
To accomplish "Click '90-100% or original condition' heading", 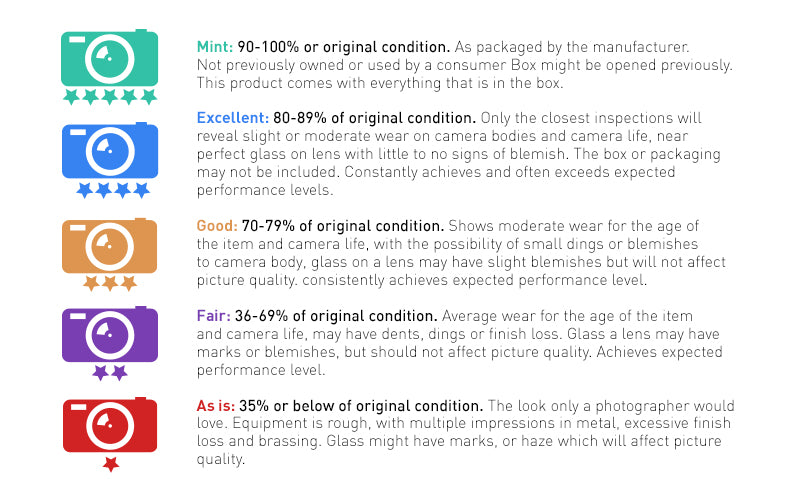I will coord(344,47).
